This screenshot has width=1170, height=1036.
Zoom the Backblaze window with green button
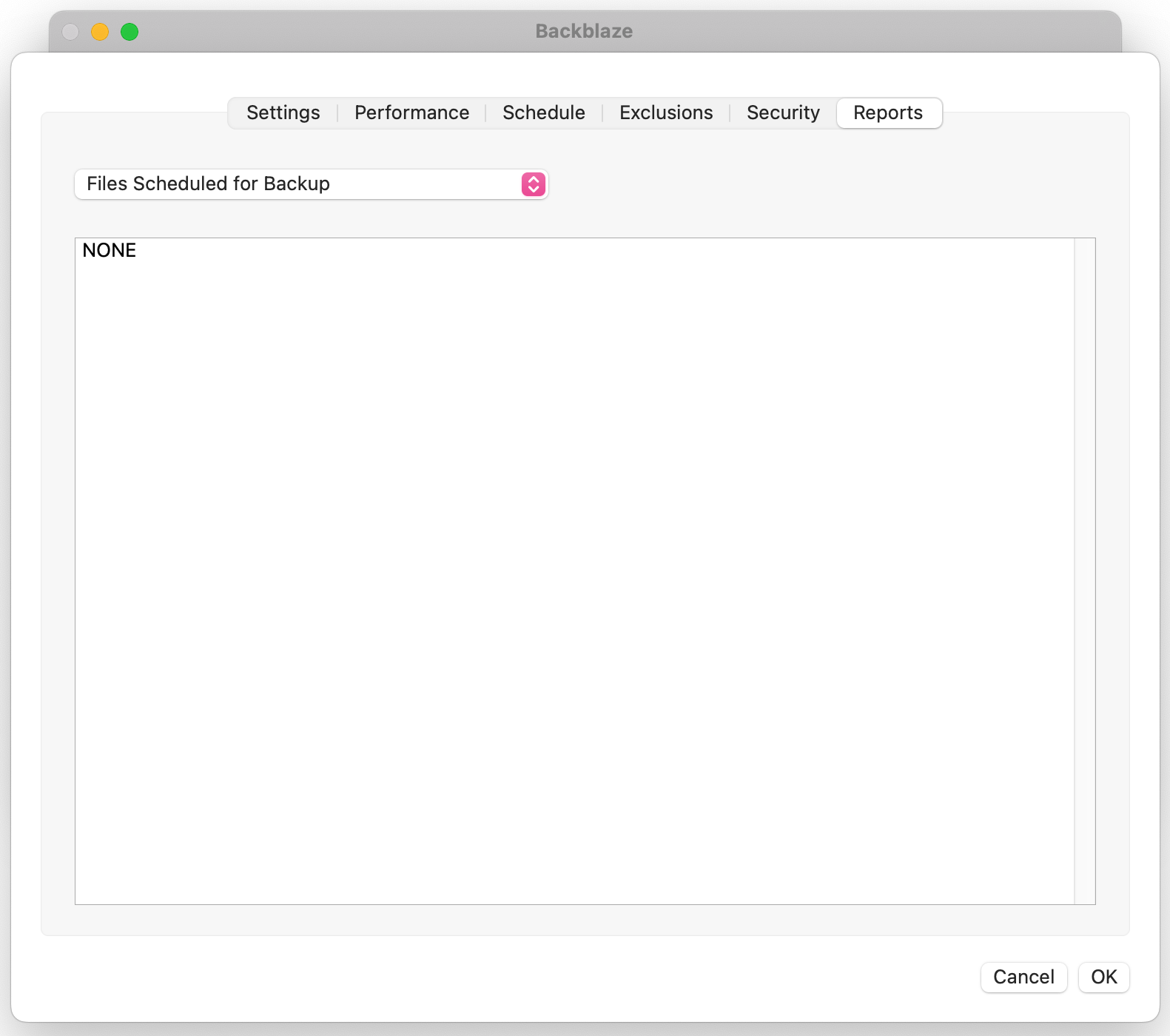coord(130,32)
